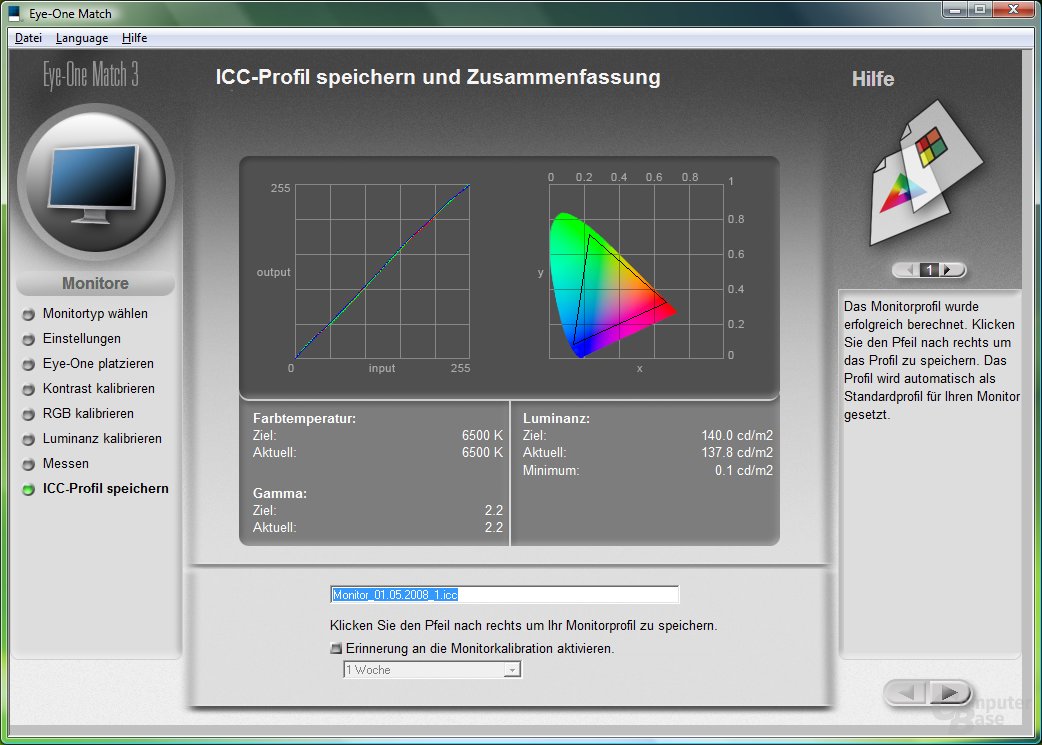This screenshot has height=745, width=1042.
Task: Click the profile filename input field
Action: (x=504, y=595)
